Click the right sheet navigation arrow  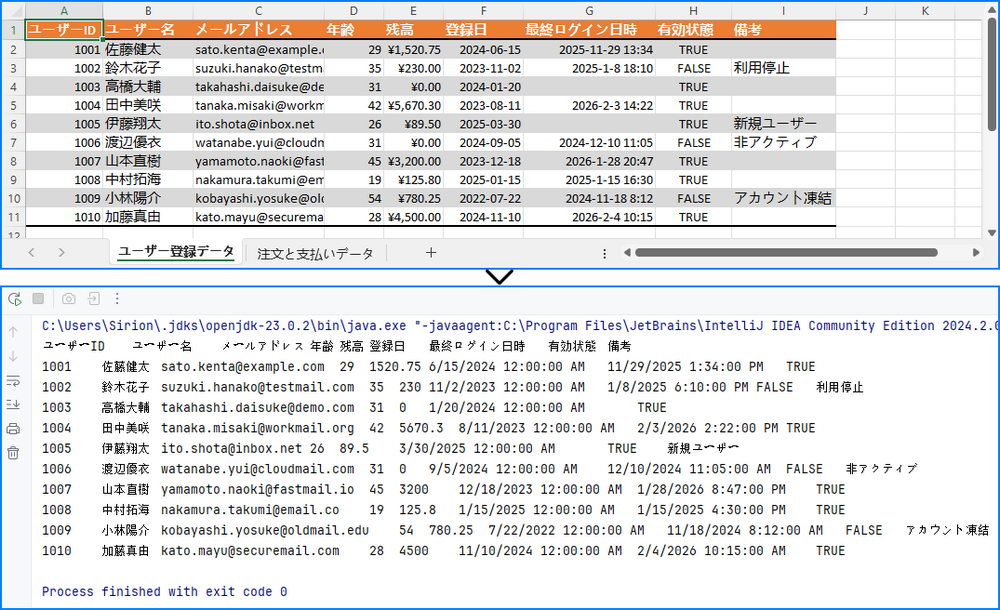(62, 252)
